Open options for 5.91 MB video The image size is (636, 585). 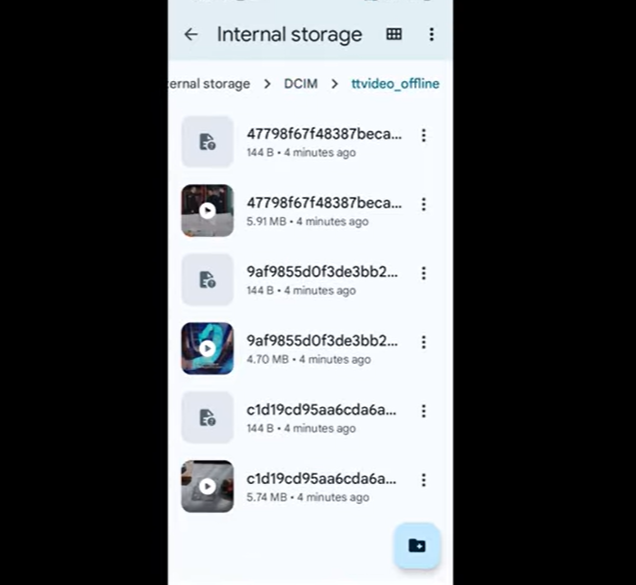[423, 204]
